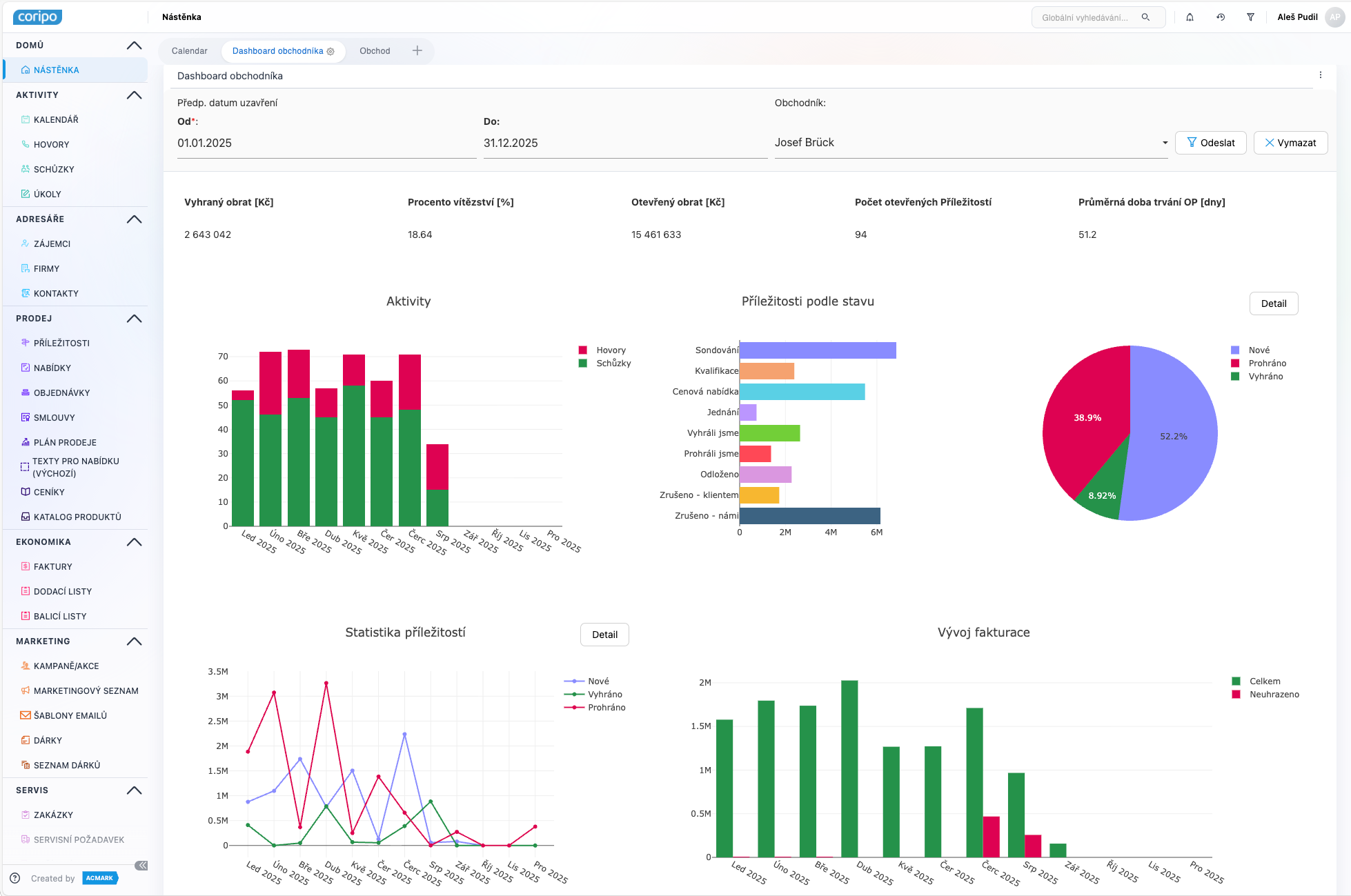Click the help question mark icon
This screenshot has width=1351, height=896.
coord(15,878)
